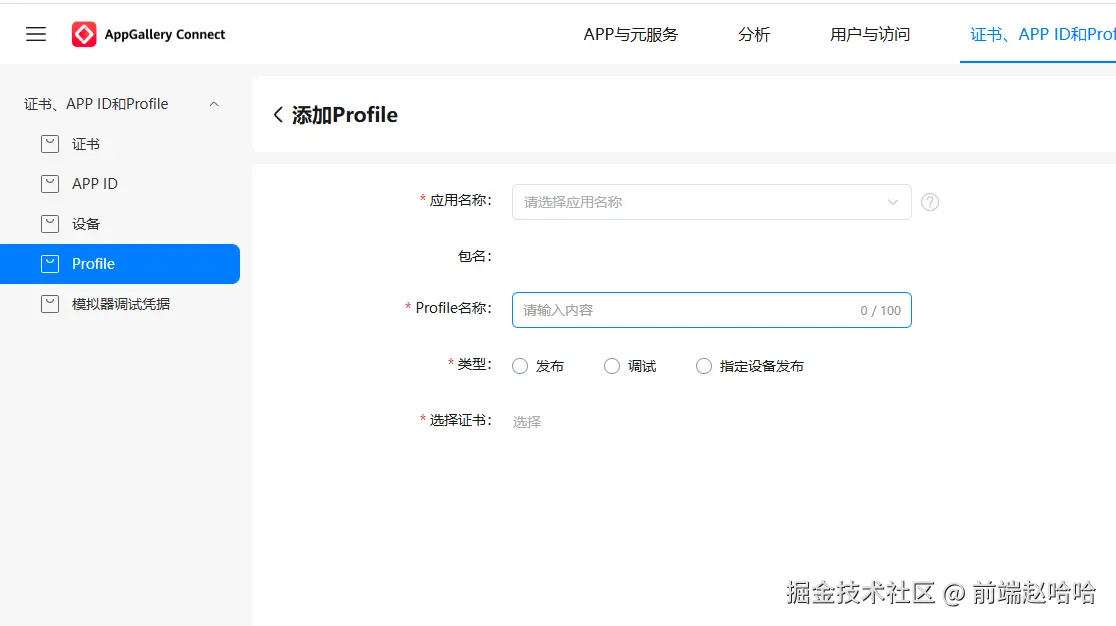The height and width of the screenshot is (626, 1116).
Task: Open the hamburger navigation menu
Action: tap(36, 34)
